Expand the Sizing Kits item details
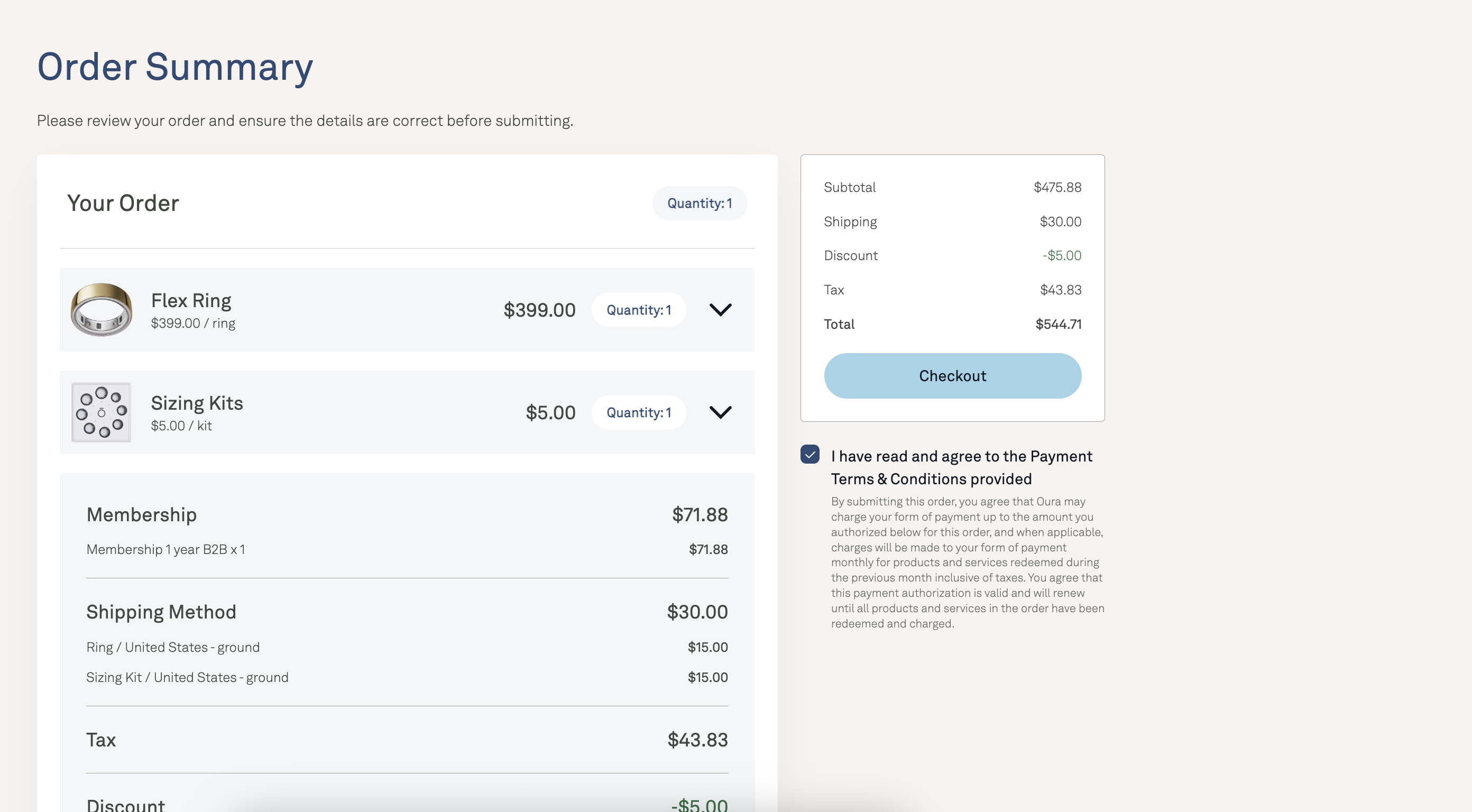This screenshot has height=812, width=1472. click(720, 412)
